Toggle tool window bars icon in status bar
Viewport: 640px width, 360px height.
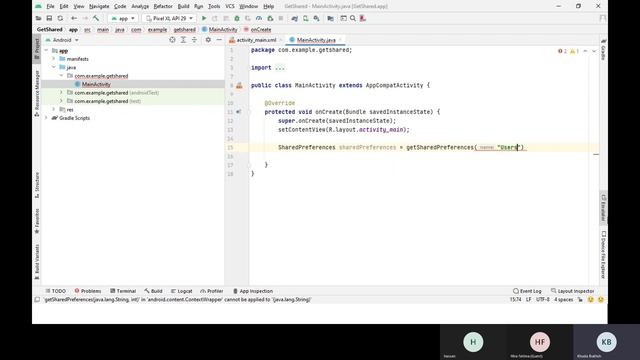pos(37,300)
